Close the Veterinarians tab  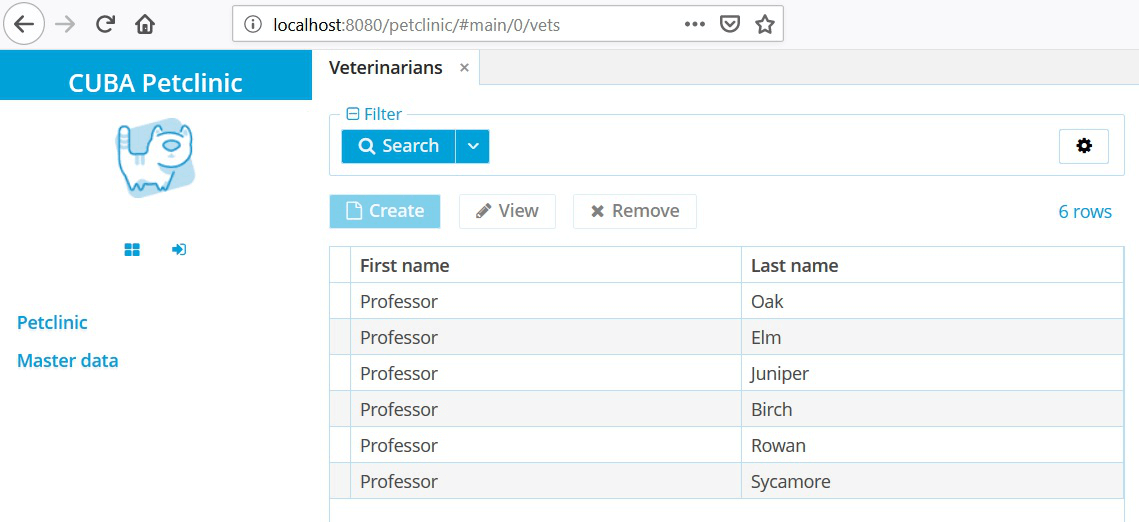click(x=464, y=68)
